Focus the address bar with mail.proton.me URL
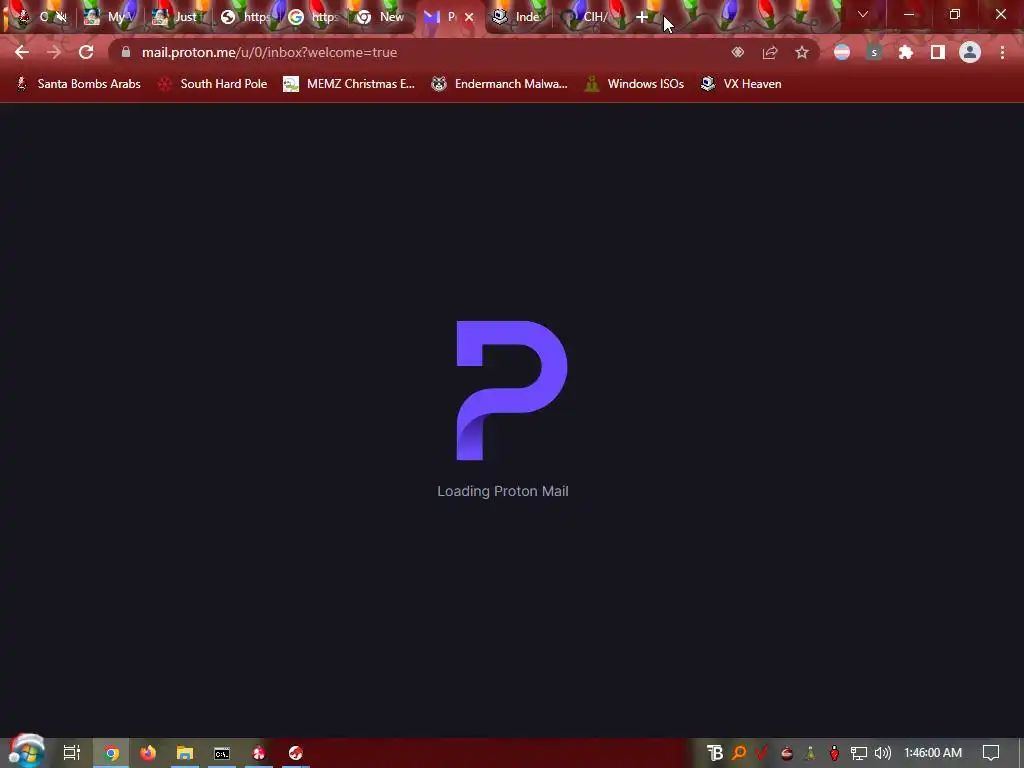 418,52
